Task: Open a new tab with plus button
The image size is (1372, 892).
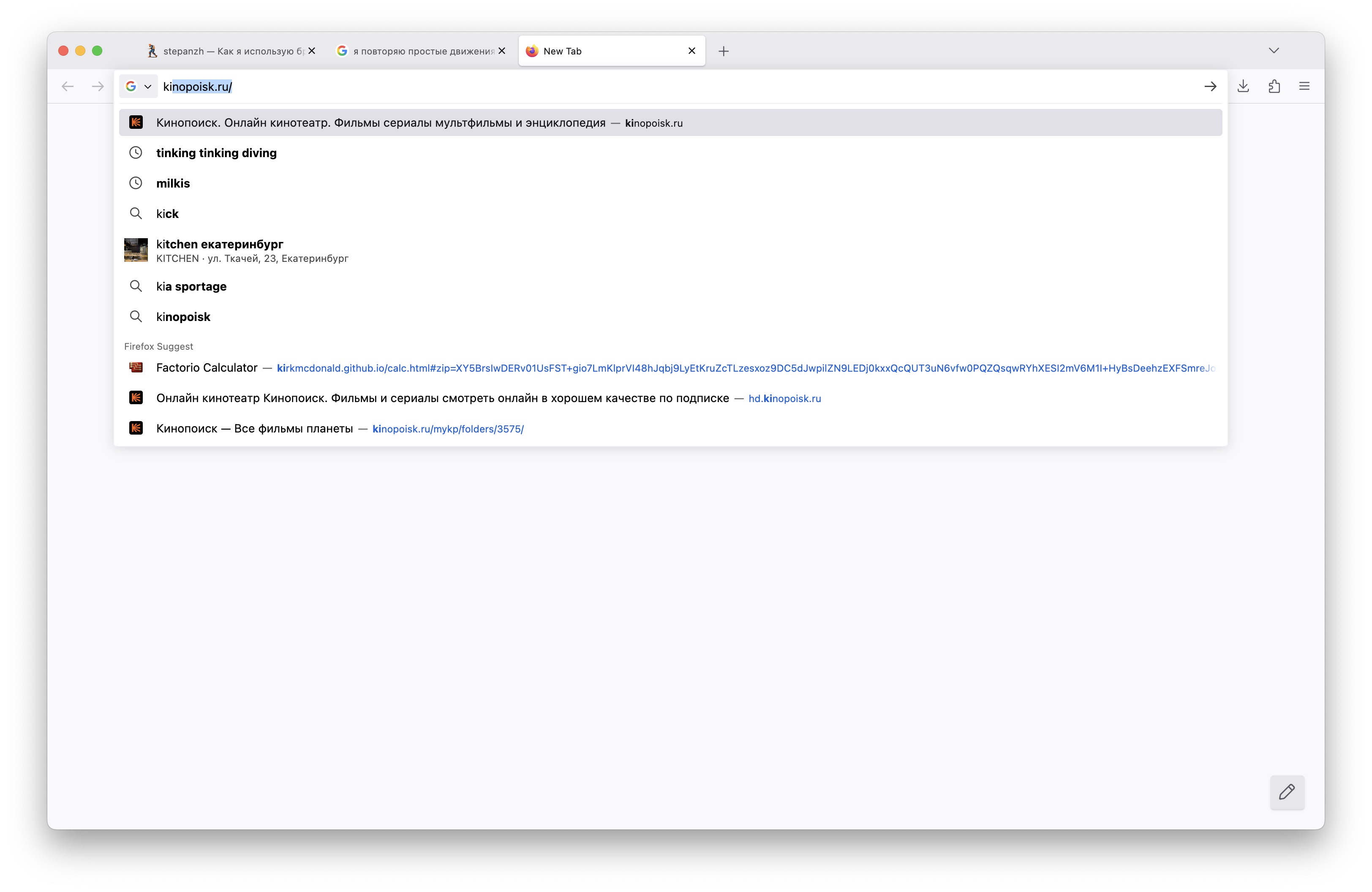Action: (724, 51)
